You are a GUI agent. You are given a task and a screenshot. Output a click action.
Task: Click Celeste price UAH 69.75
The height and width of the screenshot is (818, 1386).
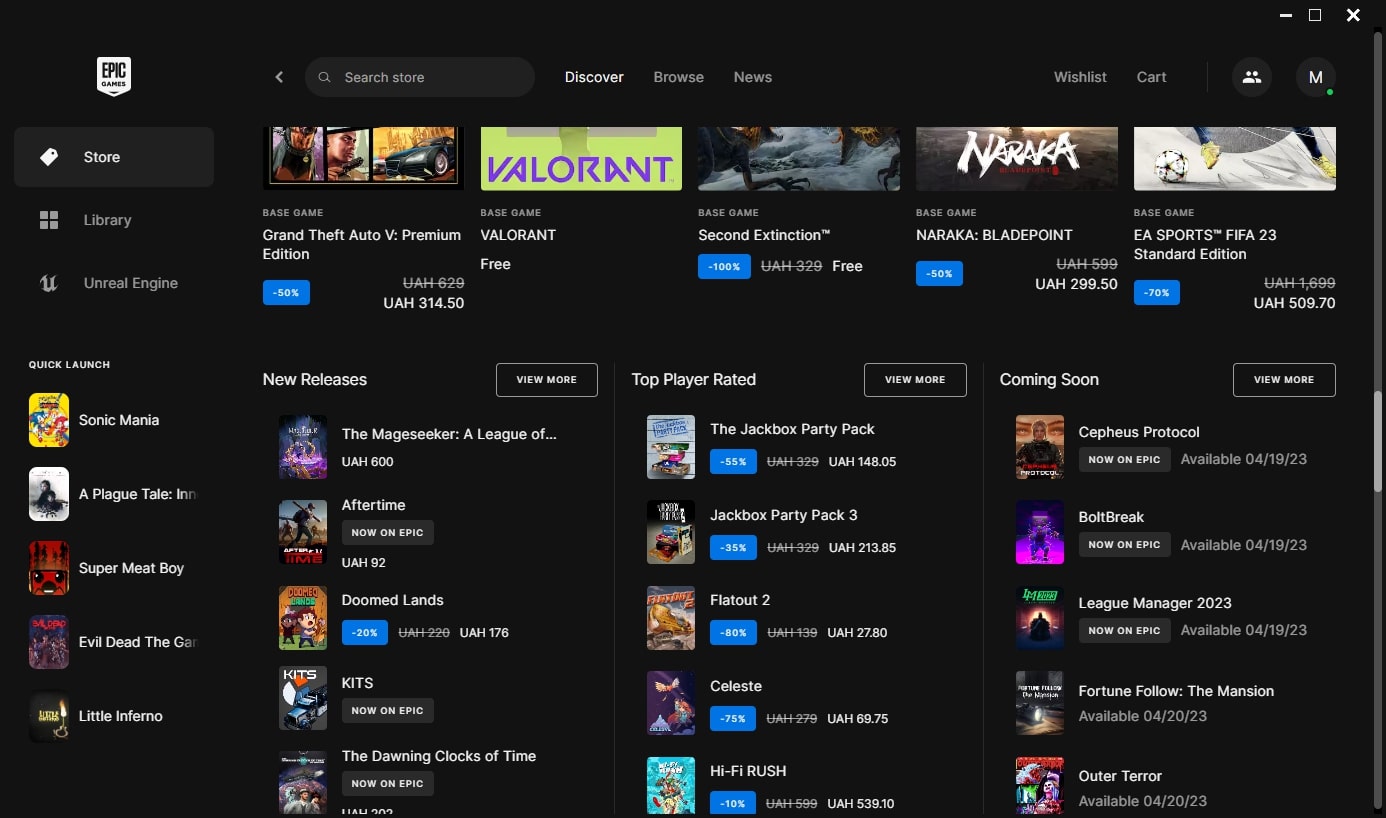click(858, 719)
